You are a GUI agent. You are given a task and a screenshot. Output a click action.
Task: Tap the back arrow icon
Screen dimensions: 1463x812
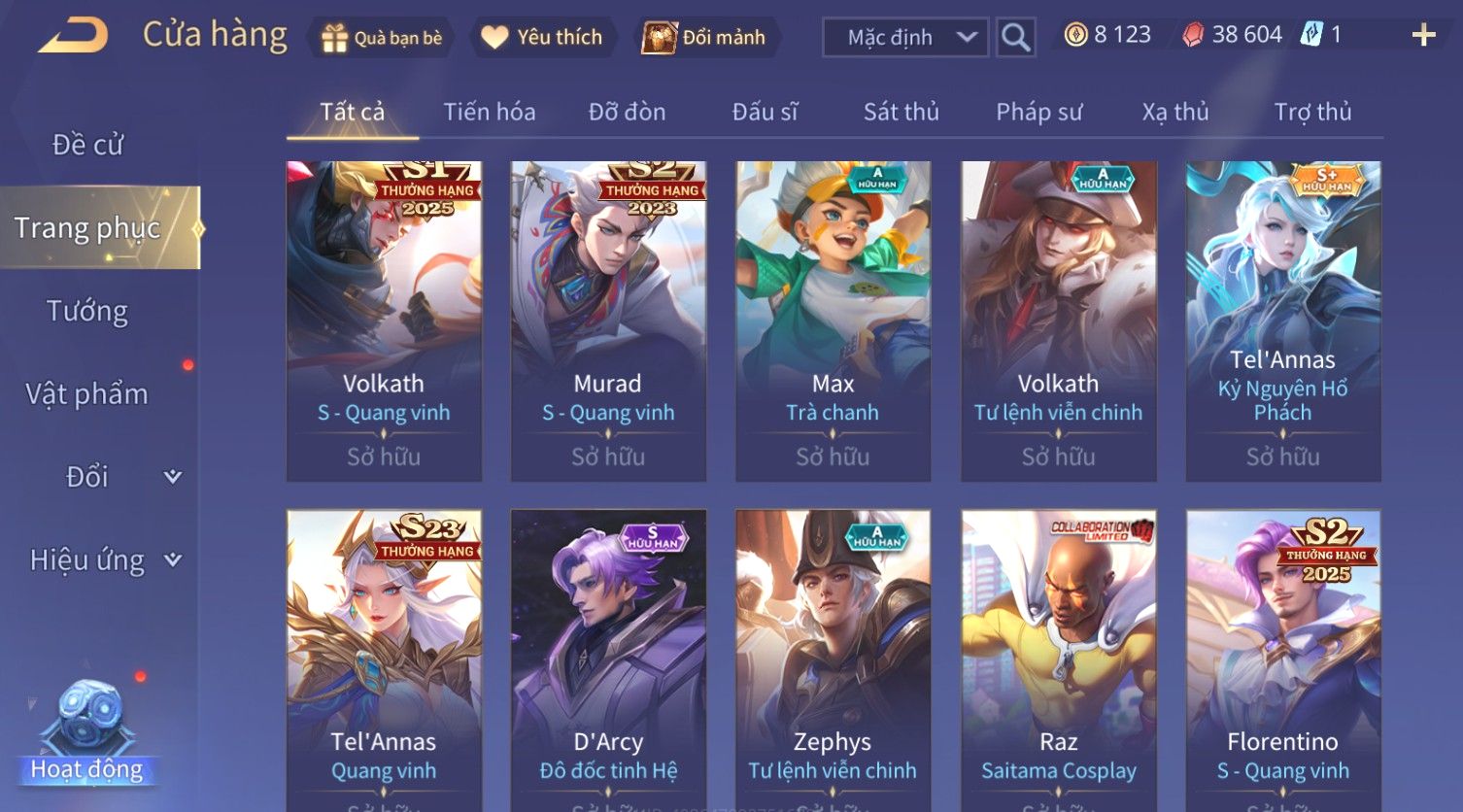click(73, 36)
